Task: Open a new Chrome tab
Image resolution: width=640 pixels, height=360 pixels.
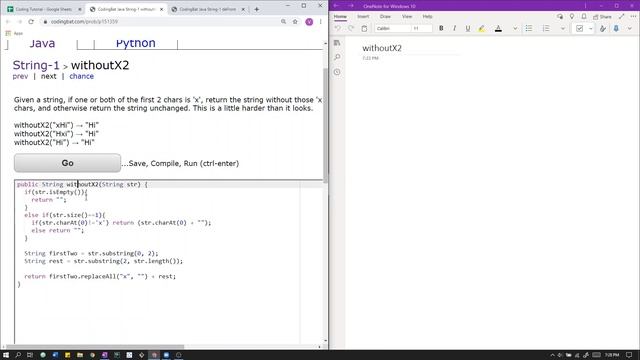Action: tap(257, 9)
